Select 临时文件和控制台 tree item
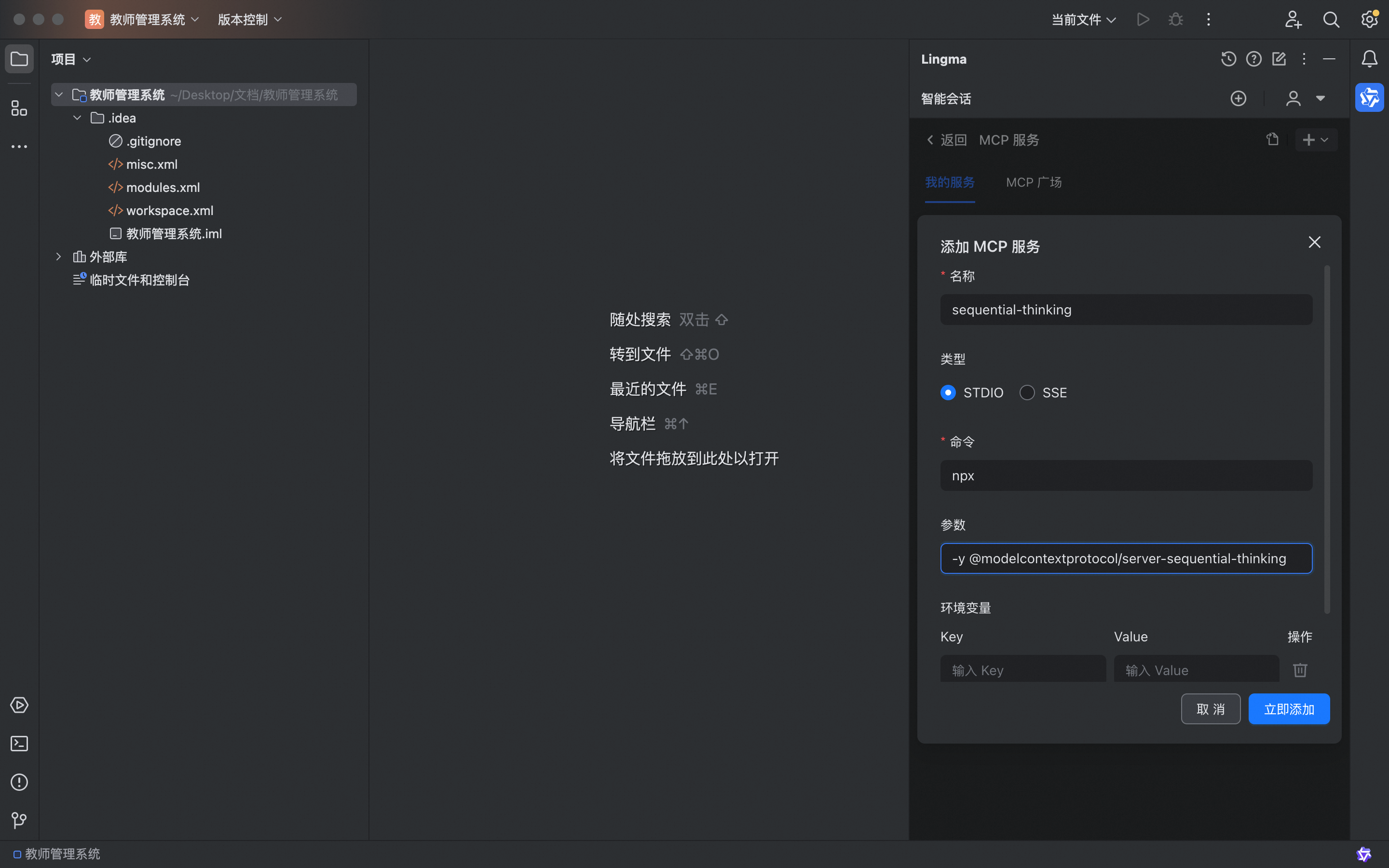The image size is (1389, 868). tap(132, 280)
